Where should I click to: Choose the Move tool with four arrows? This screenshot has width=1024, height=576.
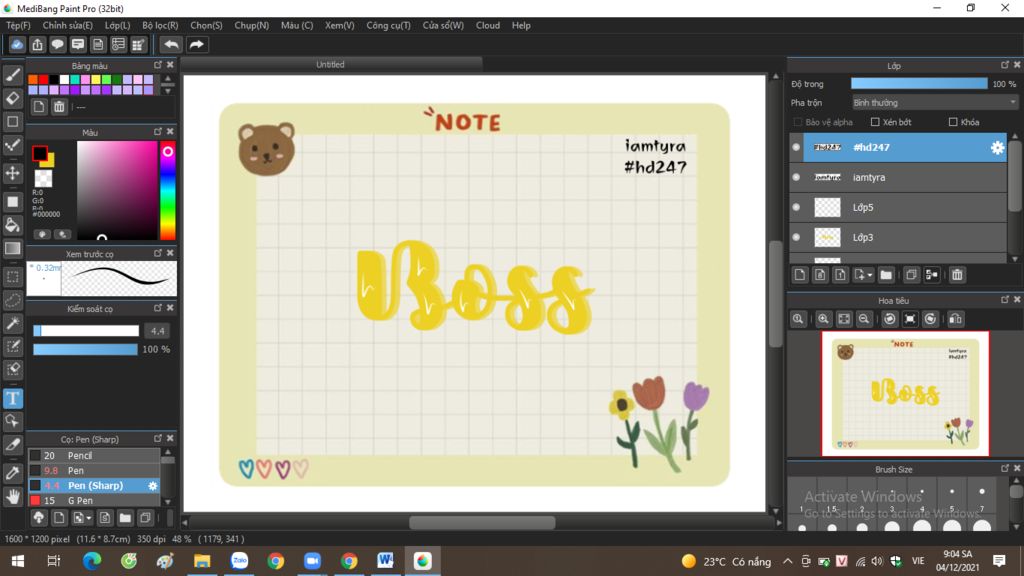(x=12, y=173)
